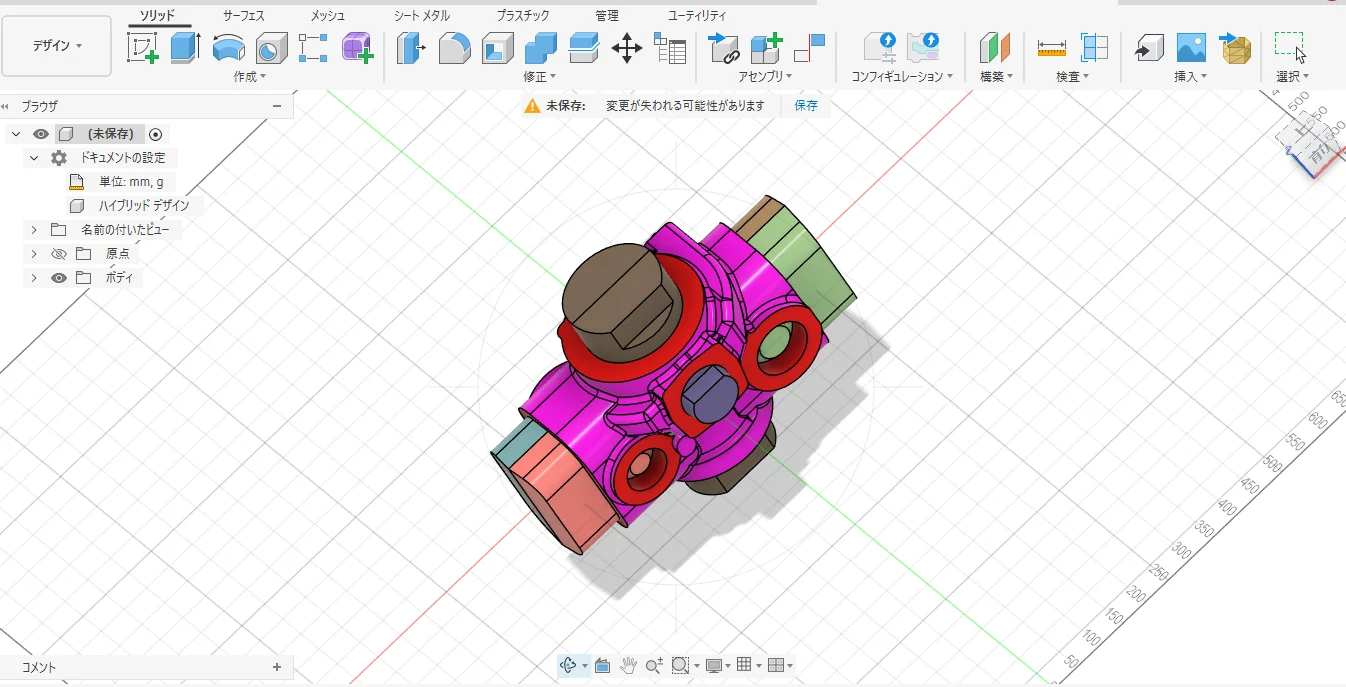Select the Press Pull tool icon
The image size is (1346, 687).
[x=412, y=47]
